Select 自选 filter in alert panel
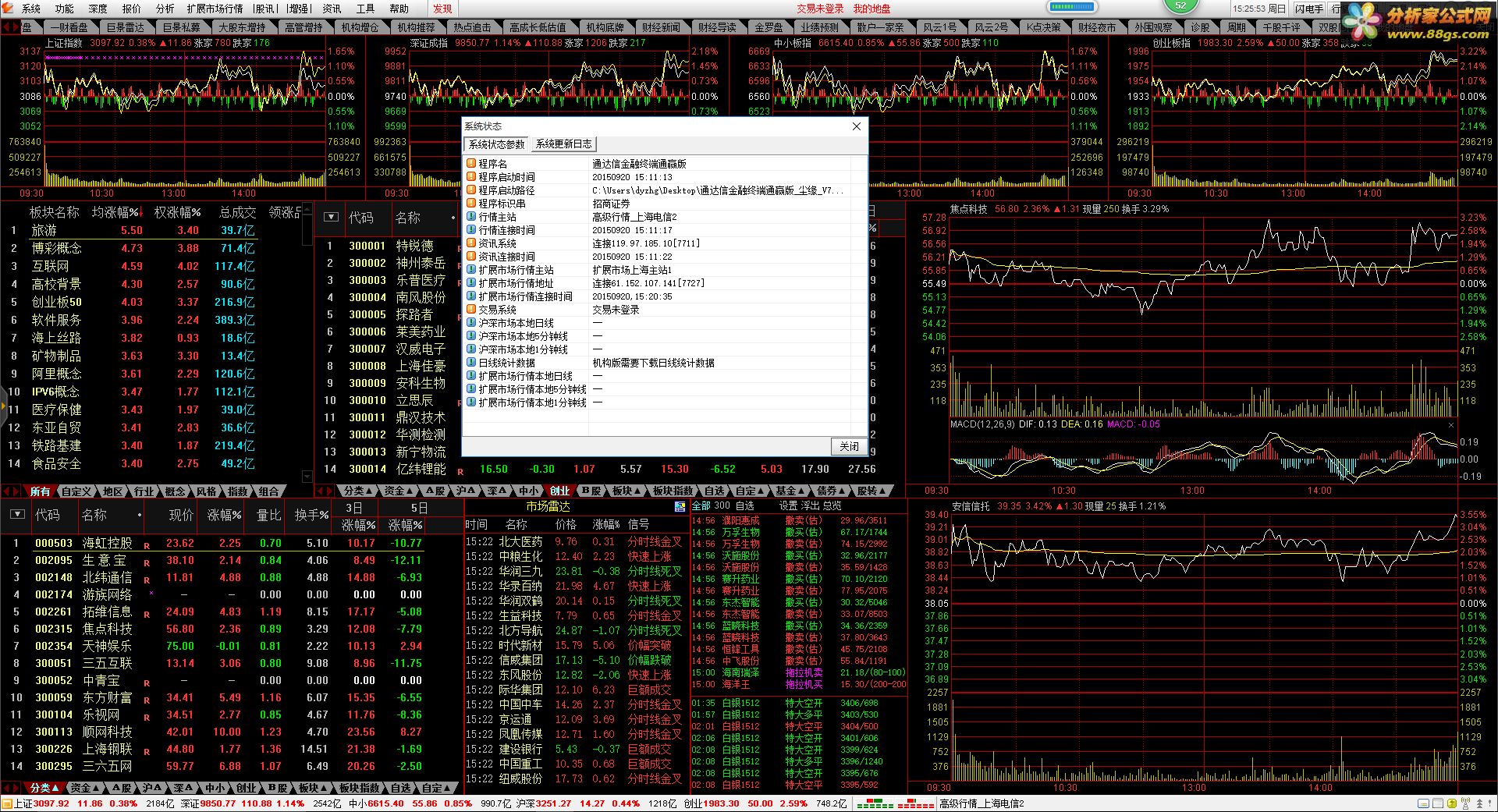This screenshot has height=812, width=1498. [745, 505]
